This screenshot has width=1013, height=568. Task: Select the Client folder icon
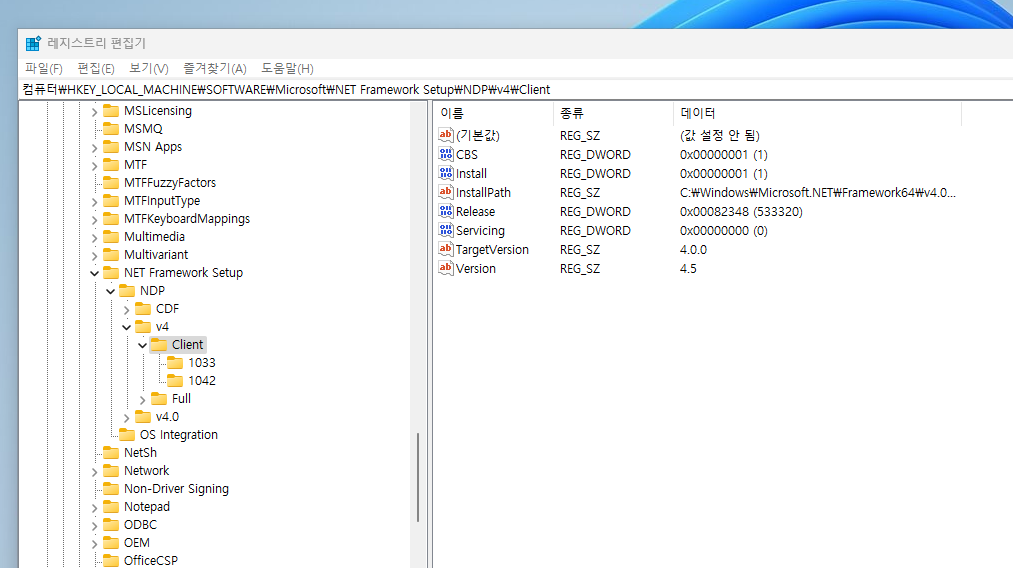coord(159,344)
